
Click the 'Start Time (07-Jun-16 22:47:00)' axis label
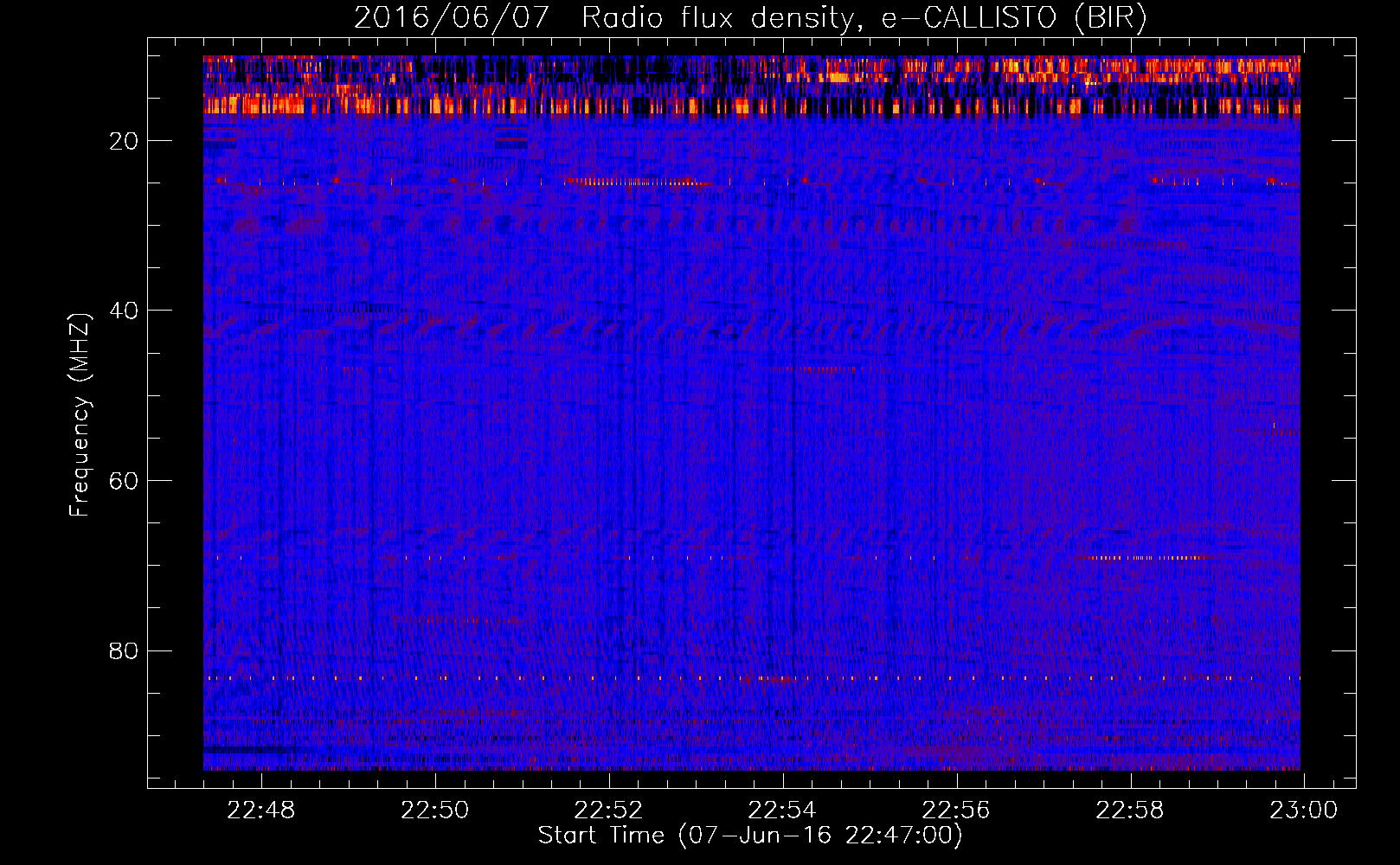750,836
